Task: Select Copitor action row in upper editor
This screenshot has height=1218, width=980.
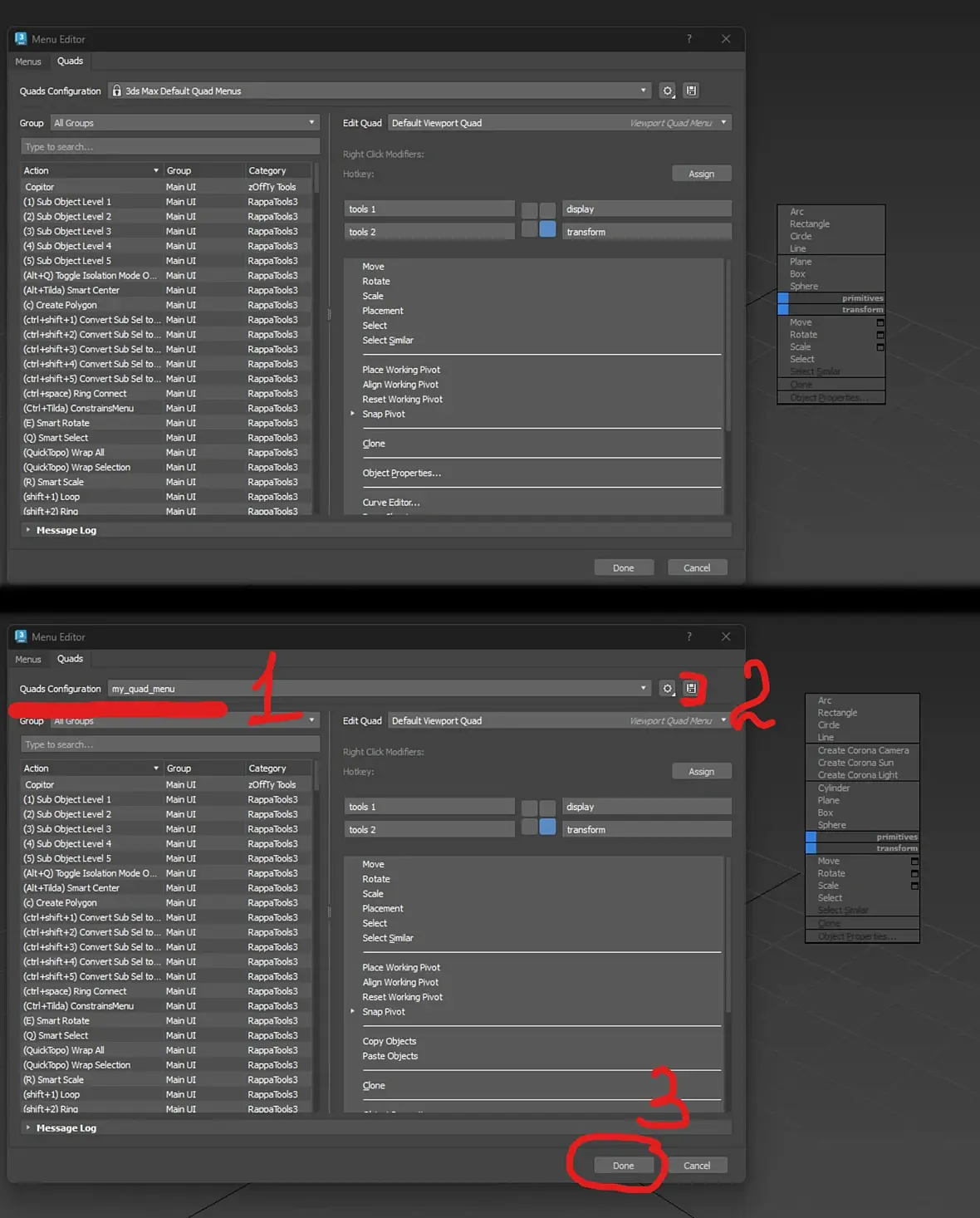Action: click(x=166, y=187)
